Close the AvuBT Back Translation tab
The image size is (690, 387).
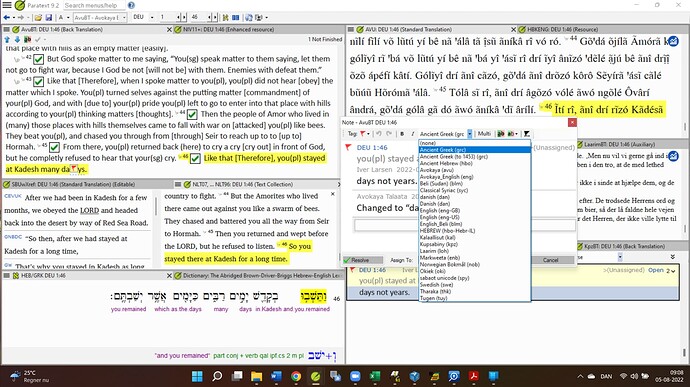[169, 29]
